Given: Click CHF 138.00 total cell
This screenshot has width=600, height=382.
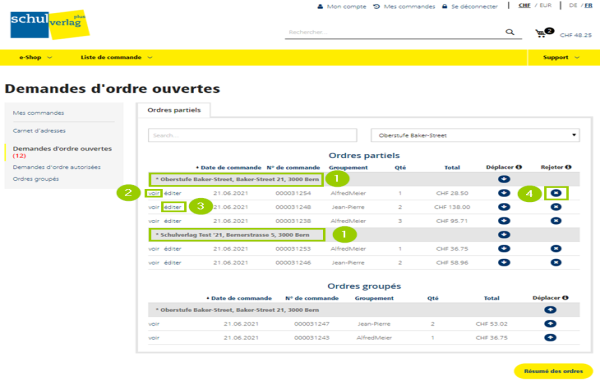Looking at the screenshot, I should (452, 207).
